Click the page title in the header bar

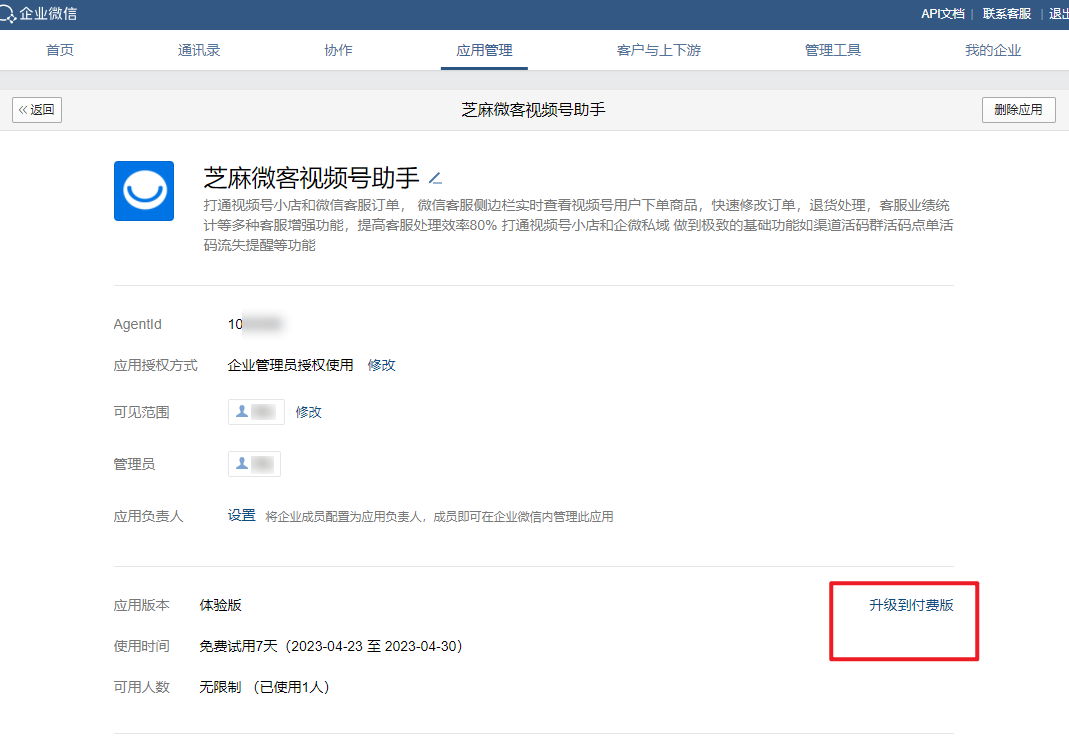[533, 110]
